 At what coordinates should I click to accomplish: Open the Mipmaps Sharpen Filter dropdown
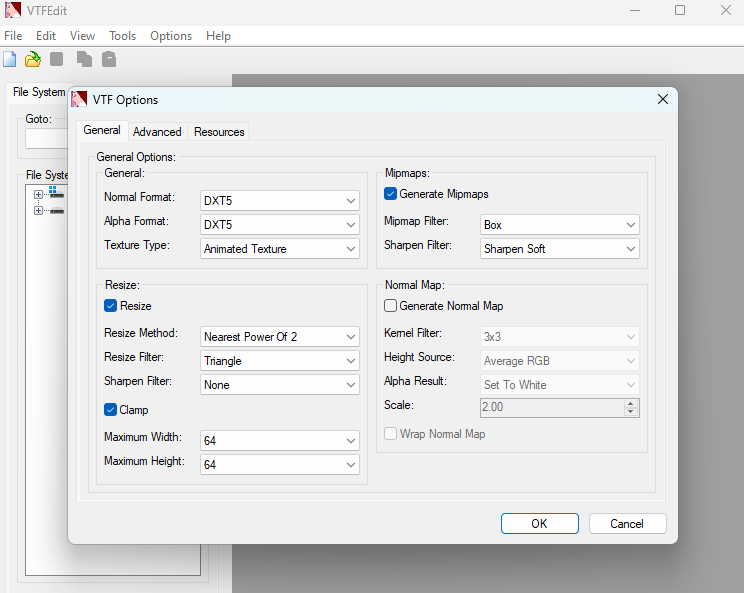pos(559,249)
